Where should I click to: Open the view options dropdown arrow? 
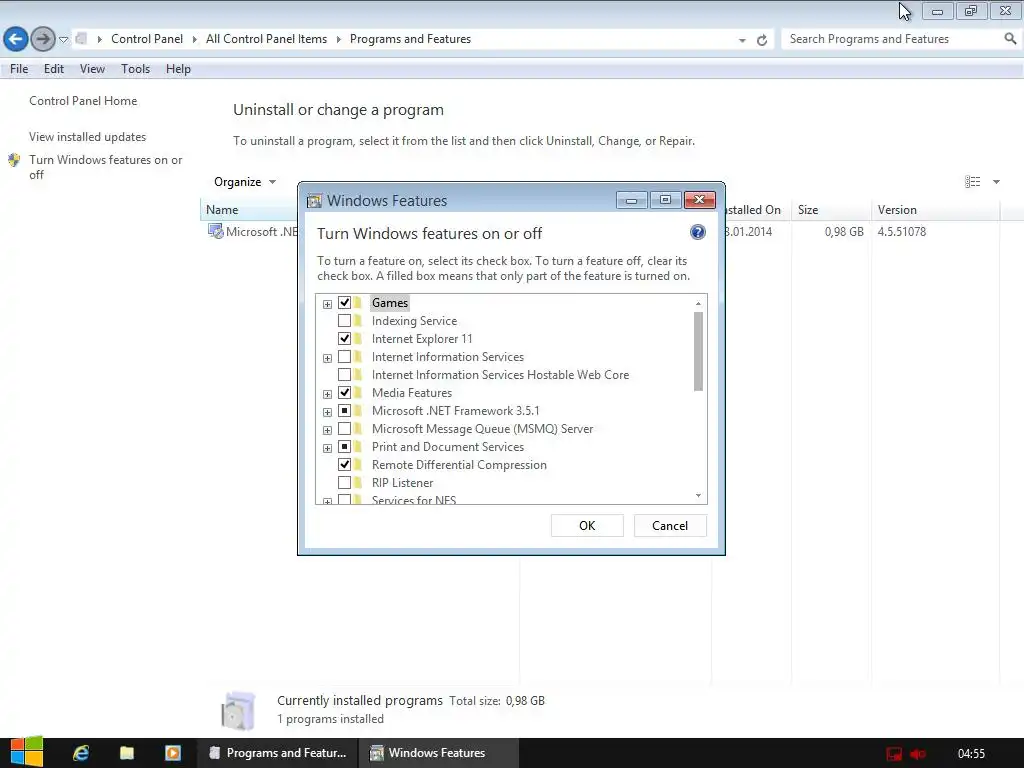(x=997, y=182)
